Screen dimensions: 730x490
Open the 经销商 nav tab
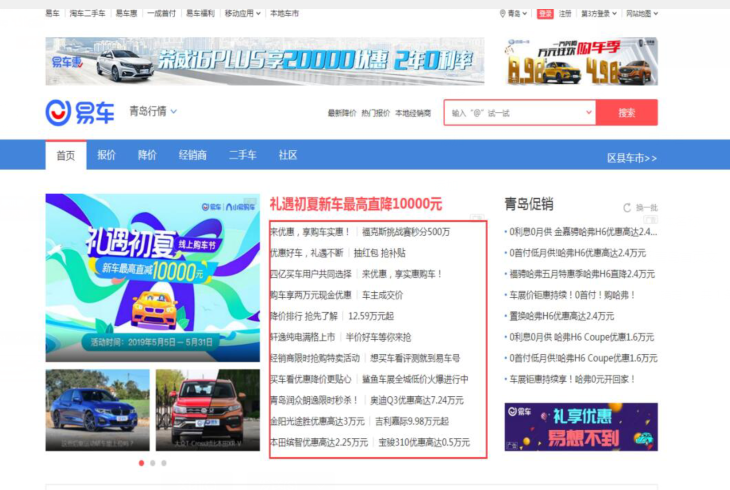tap(192, 155)
